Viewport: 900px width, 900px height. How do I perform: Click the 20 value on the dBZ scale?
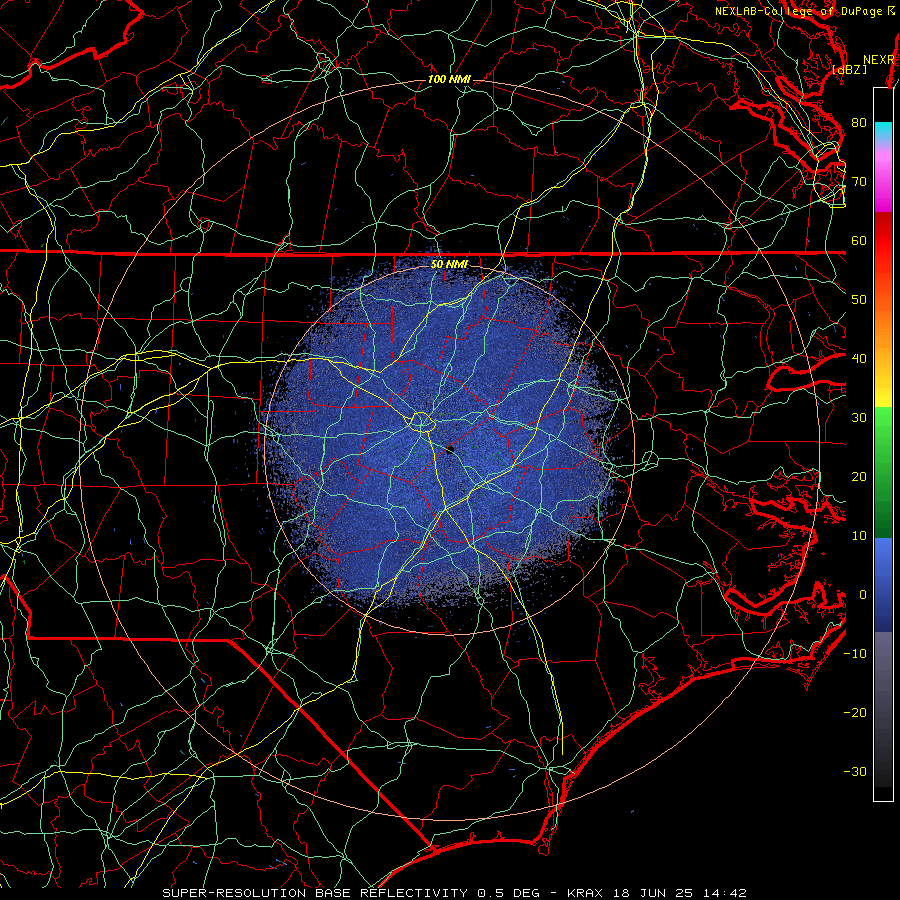point(859,476)
